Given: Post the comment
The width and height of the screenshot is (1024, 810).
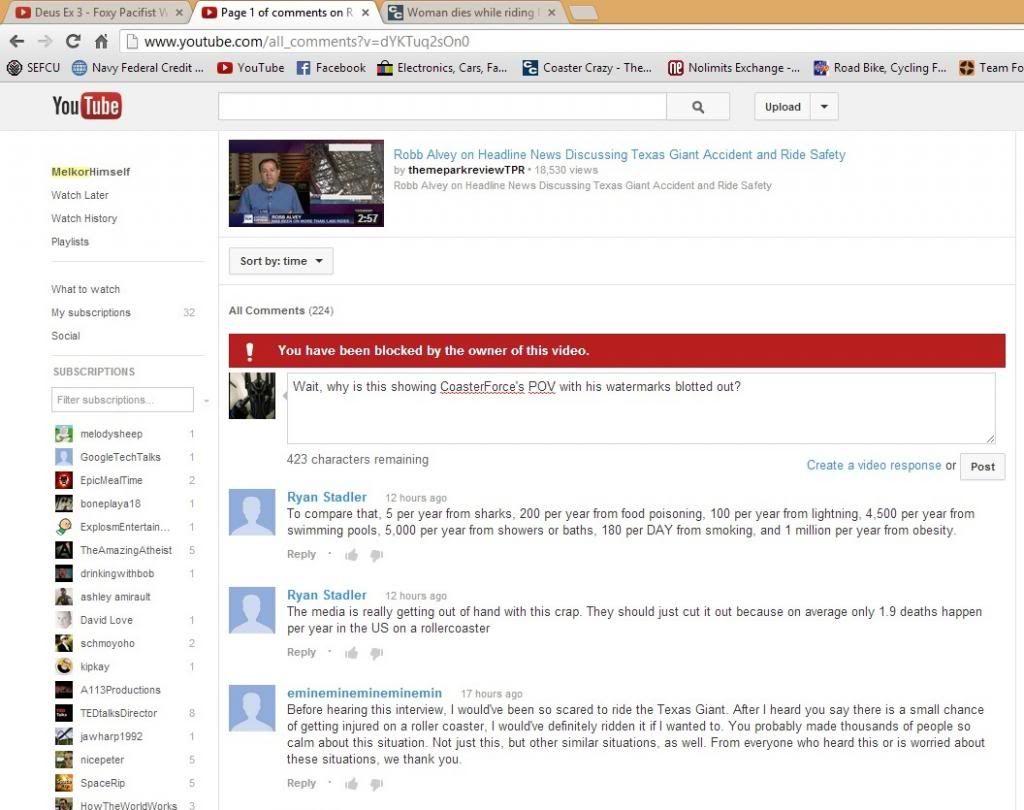Looking at the screenshot, I should click(x=982, y=466).
